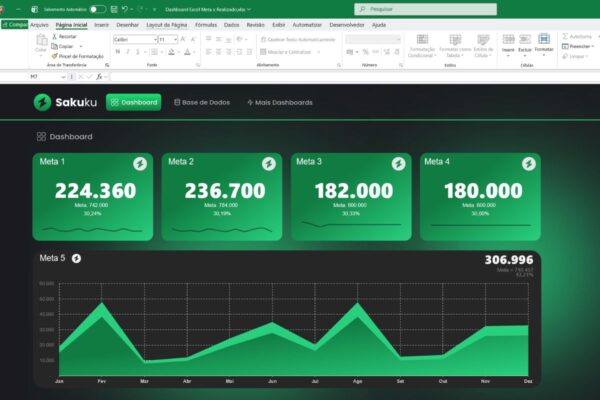600x400 pixels.
Task: Click the Align Left icon
Action: [x=209, y=52]
